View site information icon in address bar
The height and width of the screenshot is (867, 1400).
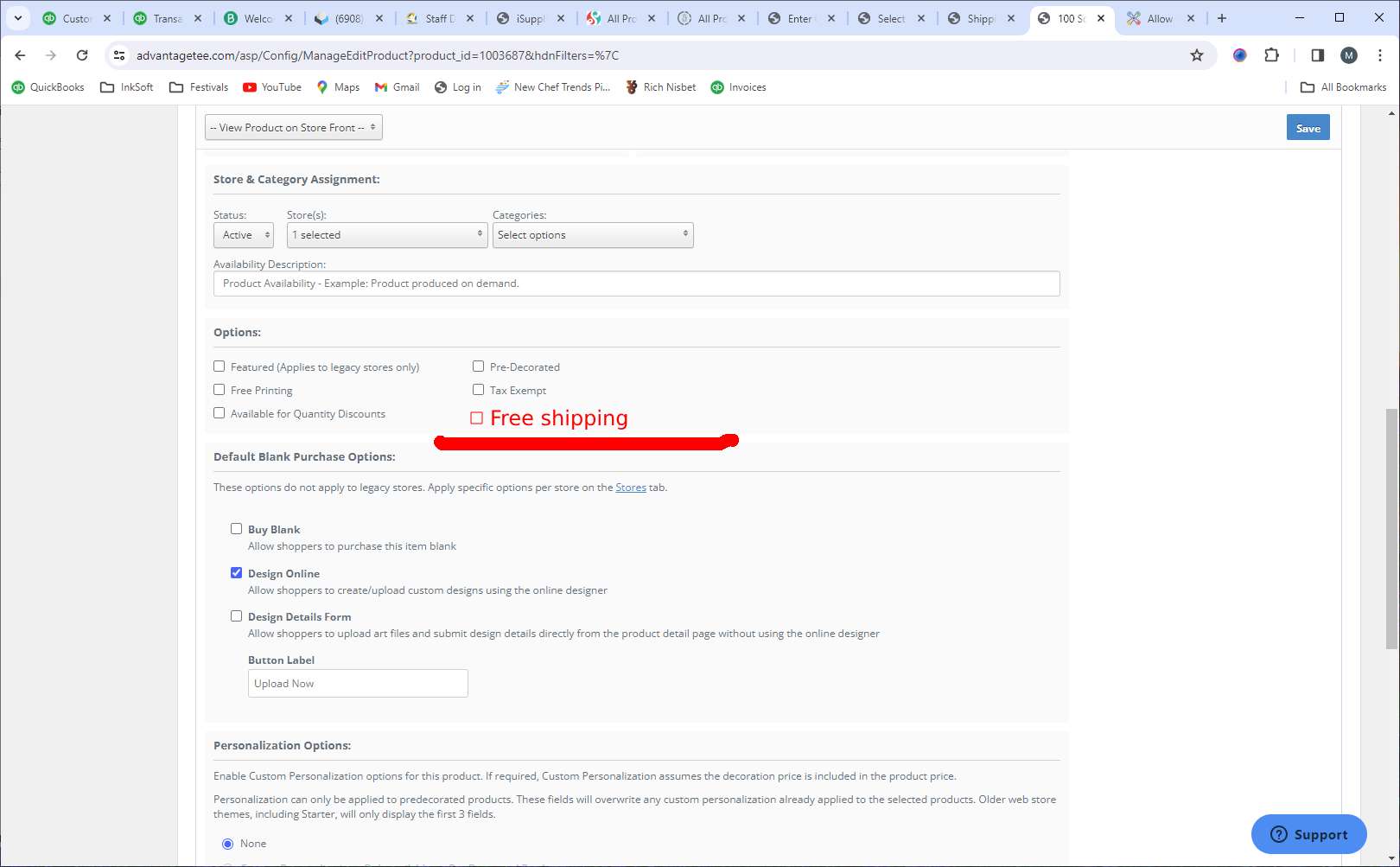pyautogui.click(x=119, y=55)
